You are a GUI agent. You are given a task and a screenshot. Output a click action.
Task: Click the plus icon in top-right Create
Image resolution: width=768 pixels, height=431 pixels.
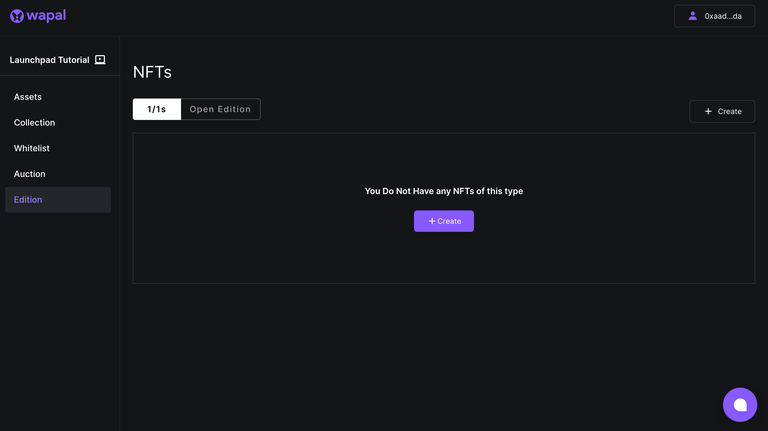708,112
